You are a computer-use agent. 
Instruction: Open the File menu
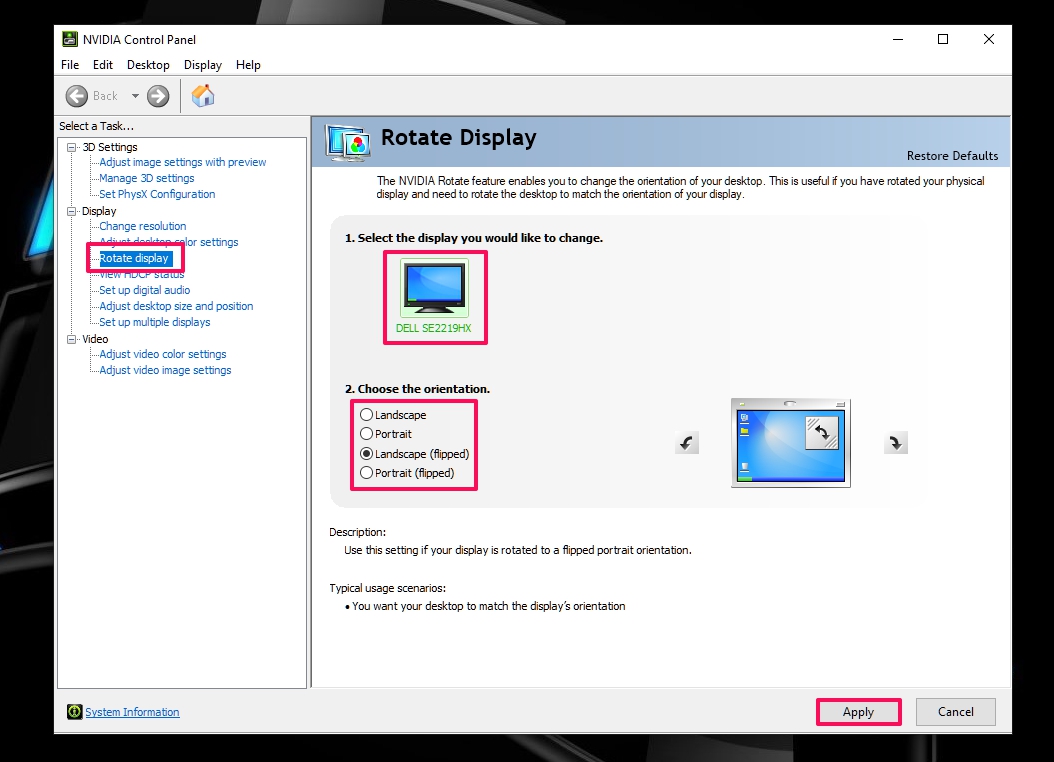(70, 65)
